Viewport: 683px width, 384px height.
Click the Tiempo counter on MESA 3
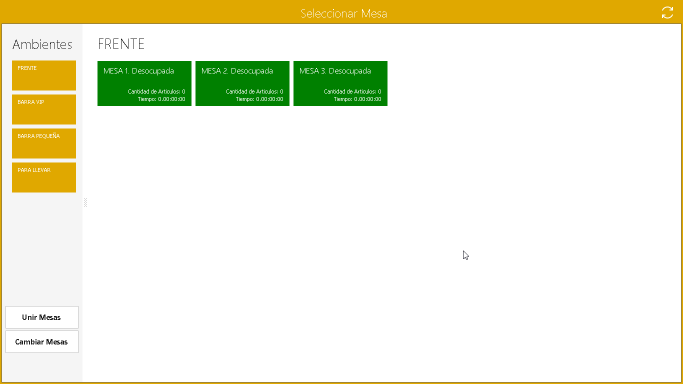(358, 99)
